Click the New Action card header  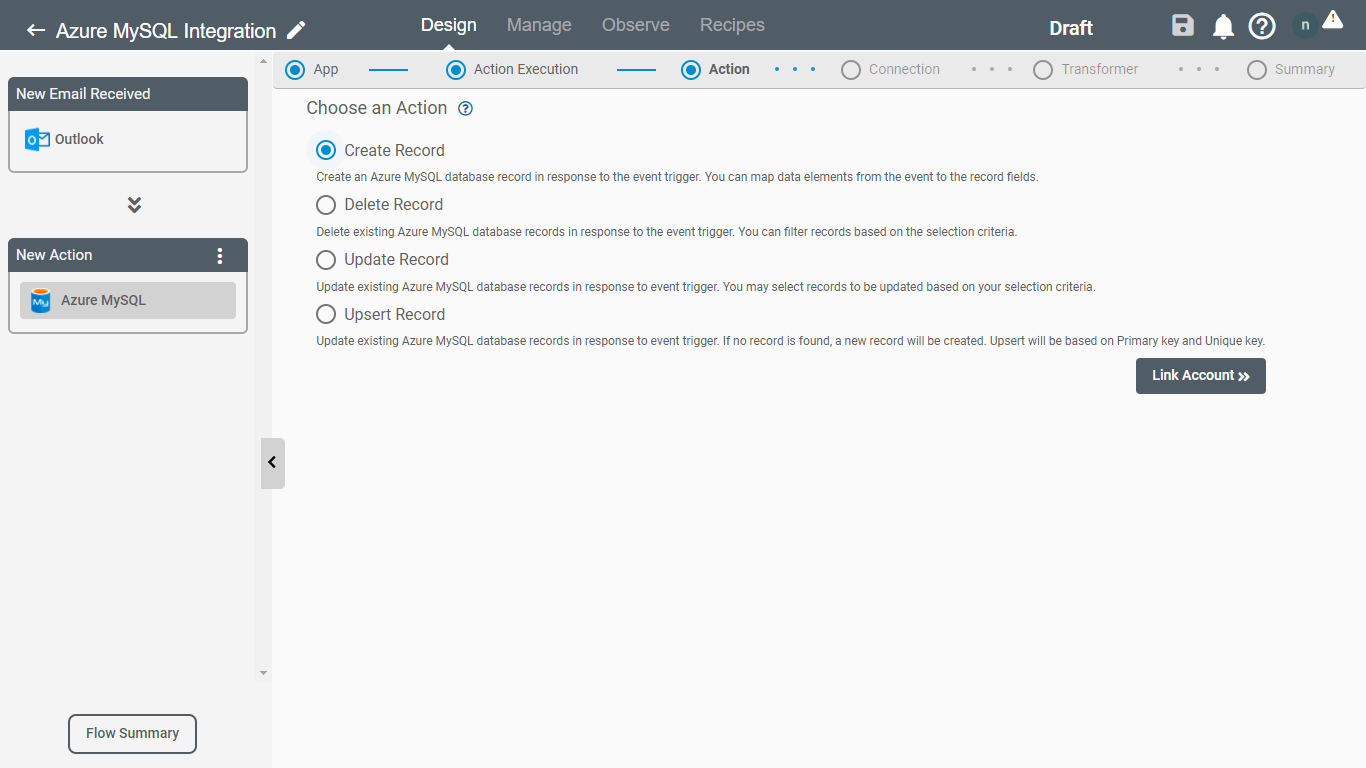[128, 255]
